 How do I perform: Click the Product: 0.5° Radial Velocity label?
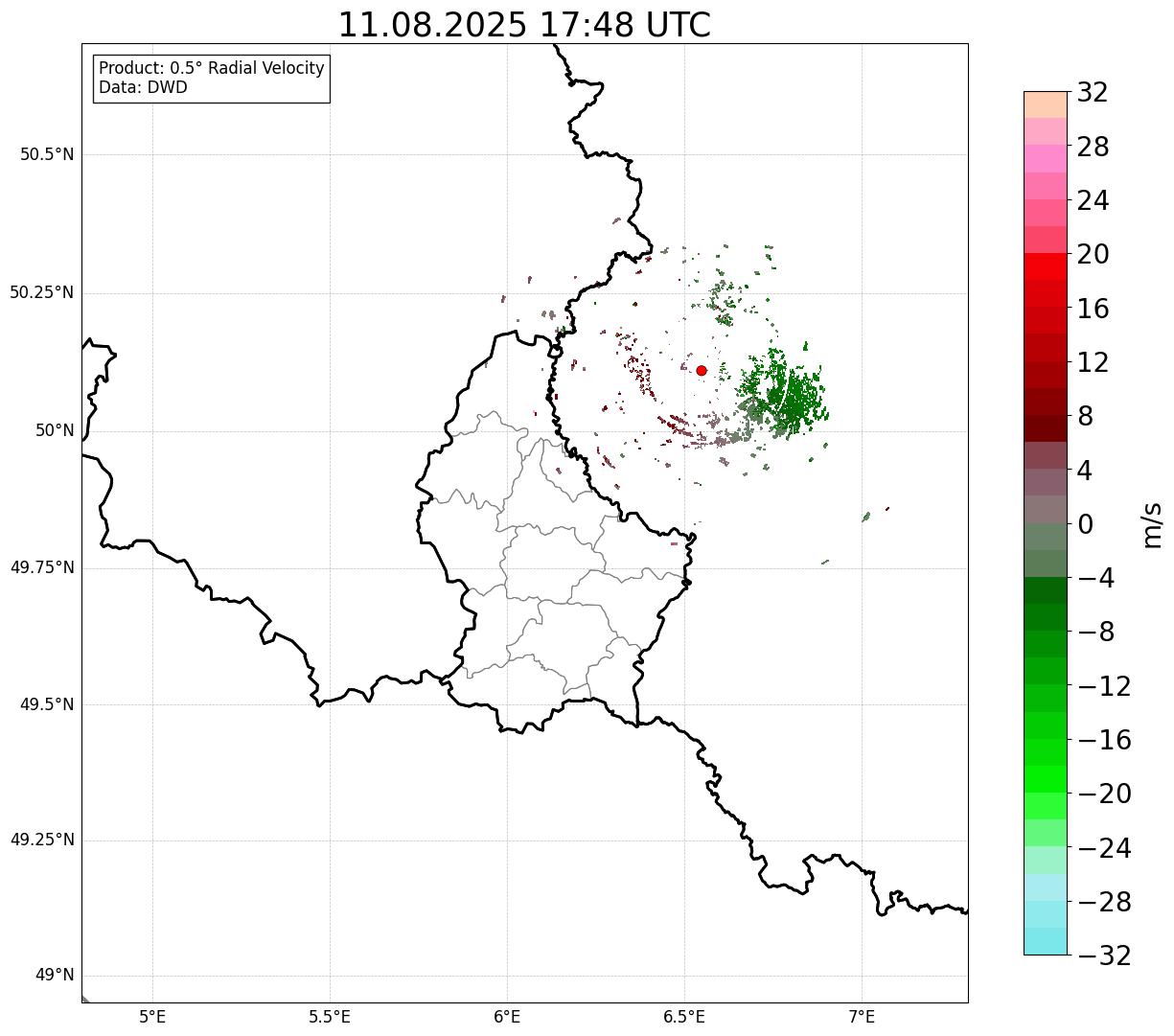coord(212,69)
